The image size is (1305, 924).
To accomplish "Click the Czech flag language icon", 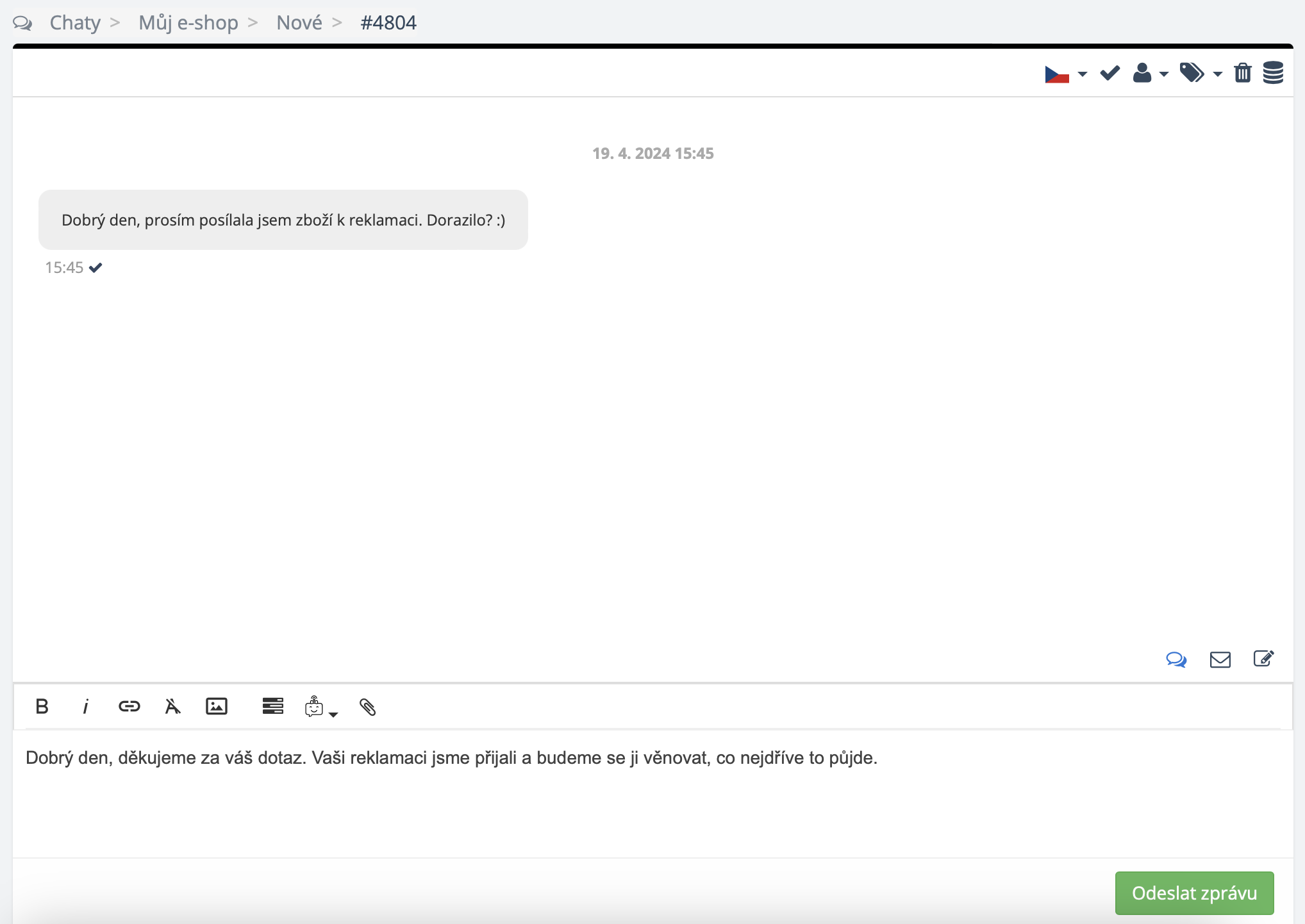I will [x=1057, y=74].
